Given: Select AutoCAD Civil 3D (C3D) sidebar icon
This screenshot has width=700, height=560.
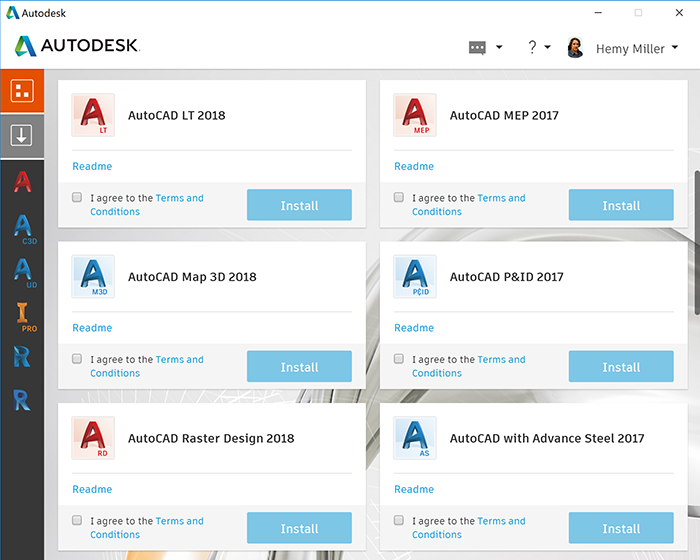Looking at the screenshot, I should point(25,230).
